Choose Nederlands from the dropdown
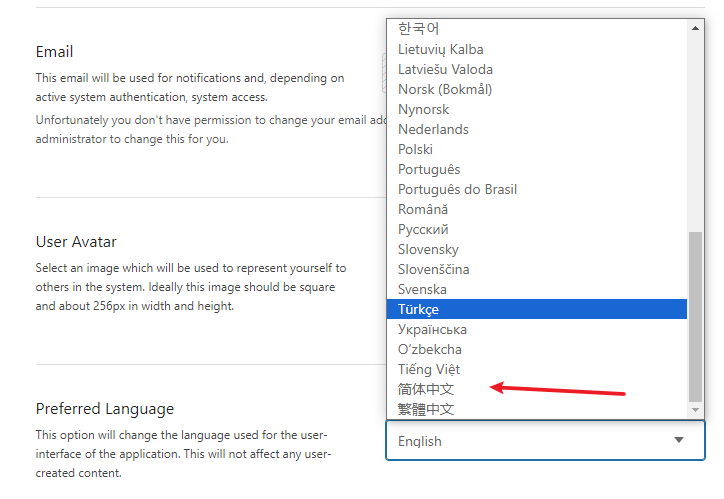724x499 pixels. tap(433, 129)
